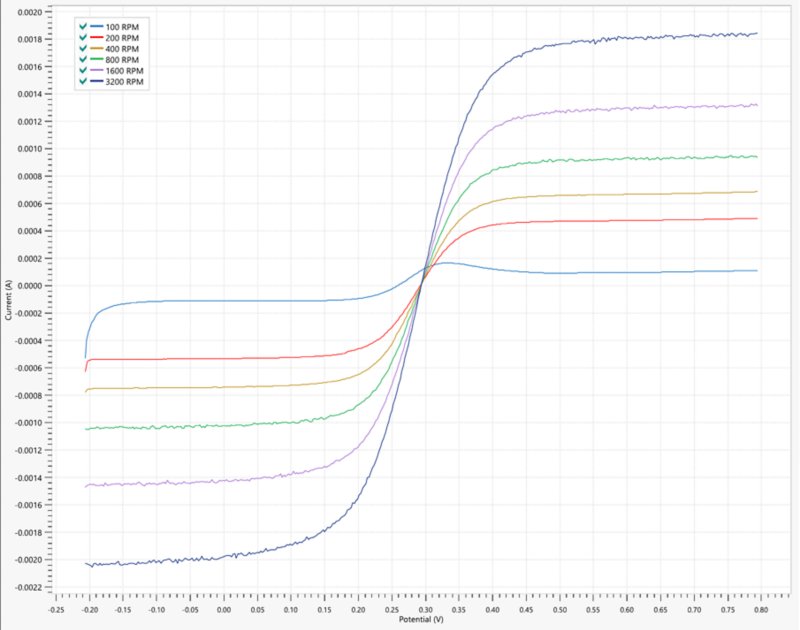Image resolution: width=800 pixels, height=630 pixels.
Task: Click the 100 RPM blue line swatch
Action: [96, 27]
